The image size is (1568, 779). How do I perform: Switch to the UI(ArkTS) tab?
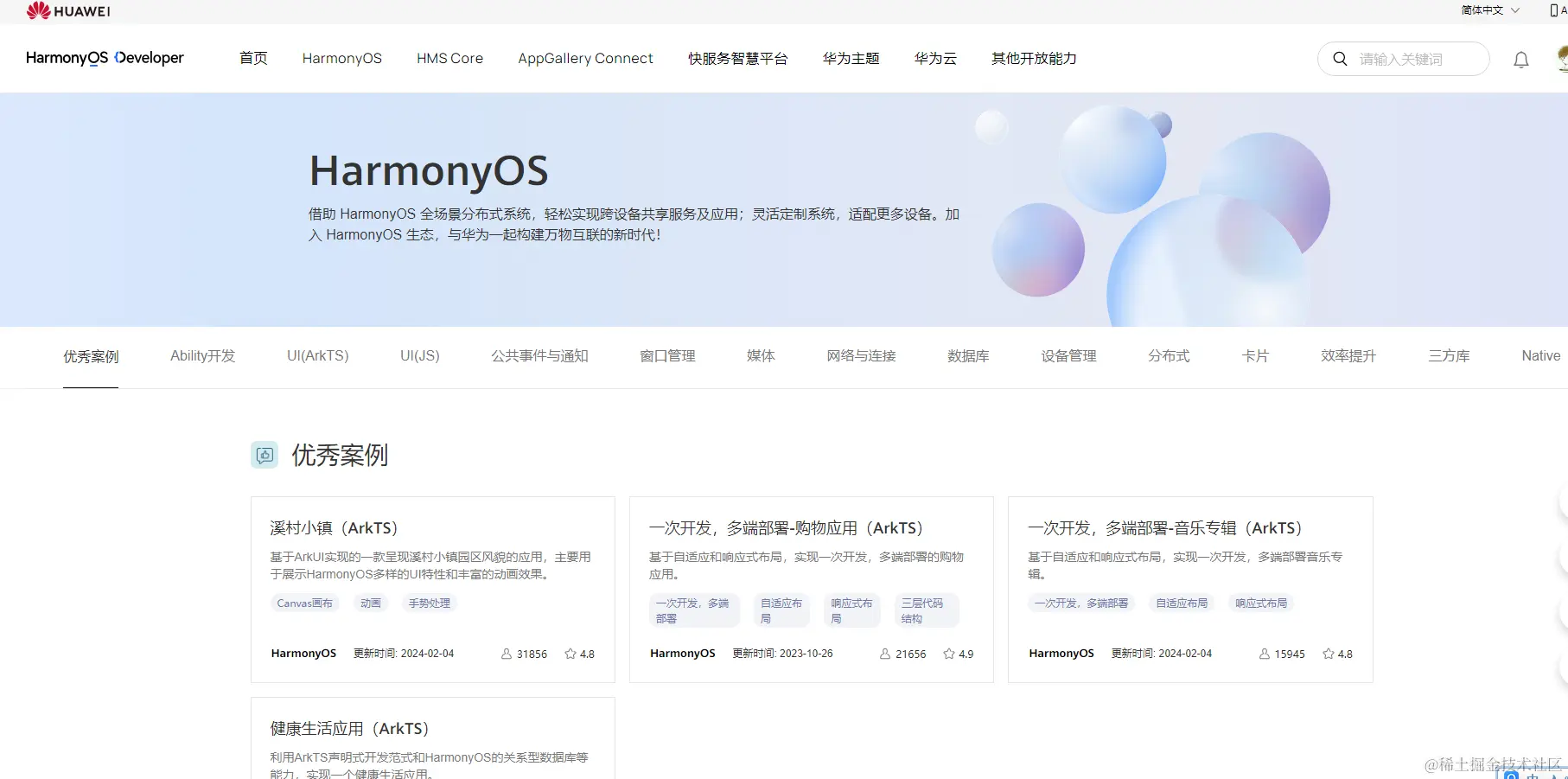click(x=318, y=355)
